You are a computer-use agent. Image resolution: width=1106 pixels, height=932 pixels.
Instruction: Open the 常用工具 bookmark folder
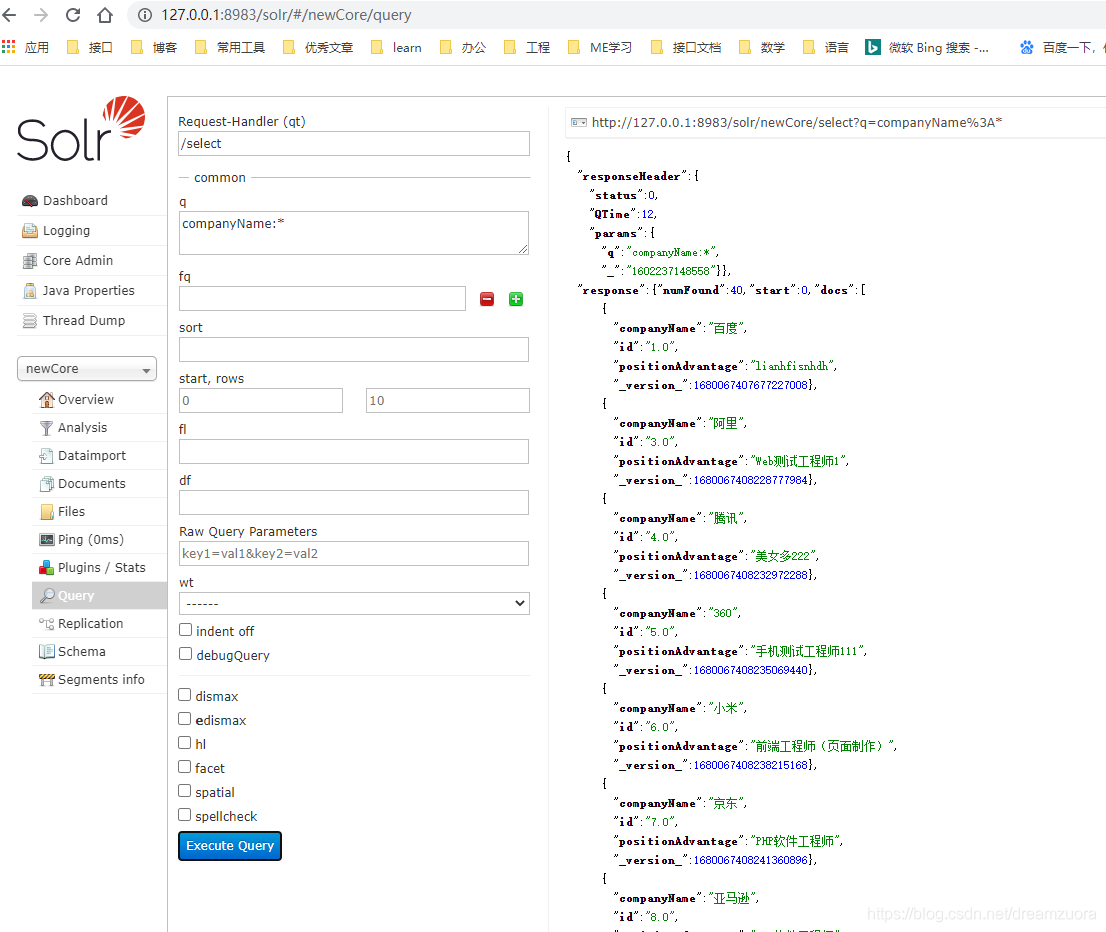[x=230, y=47]
